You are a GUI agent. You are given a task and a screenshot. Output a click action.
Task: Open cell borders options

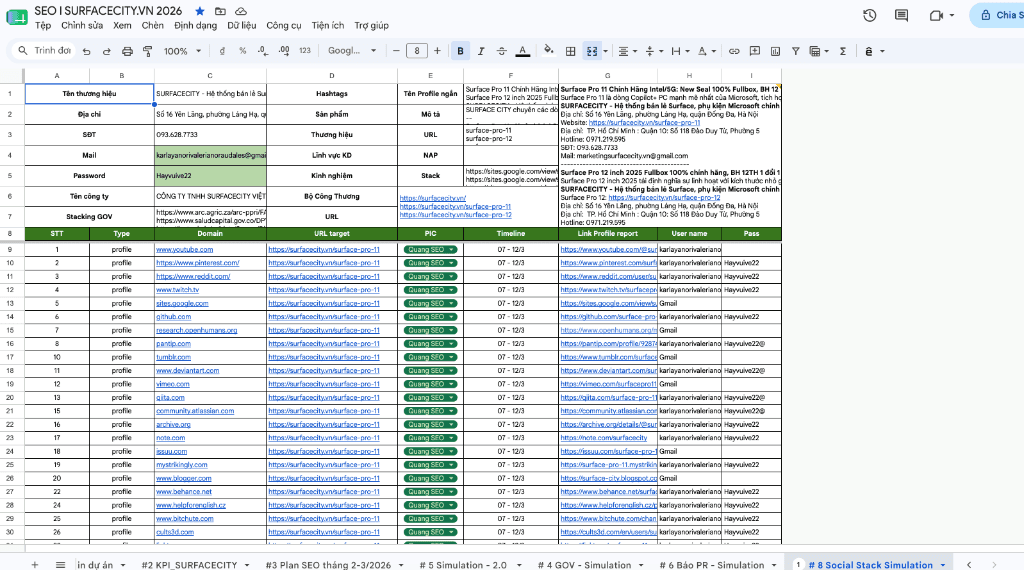570,51
